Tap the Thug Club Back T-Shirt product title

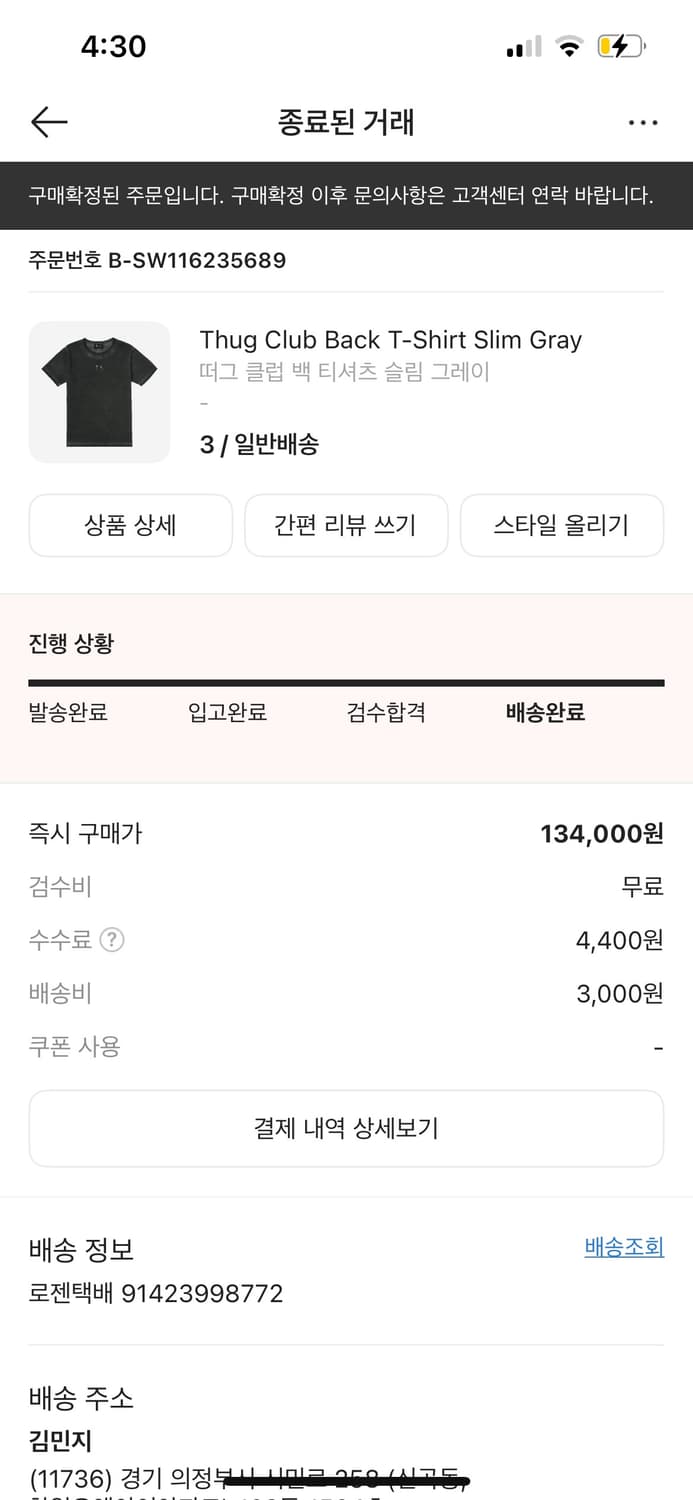(x=391, y=340)
